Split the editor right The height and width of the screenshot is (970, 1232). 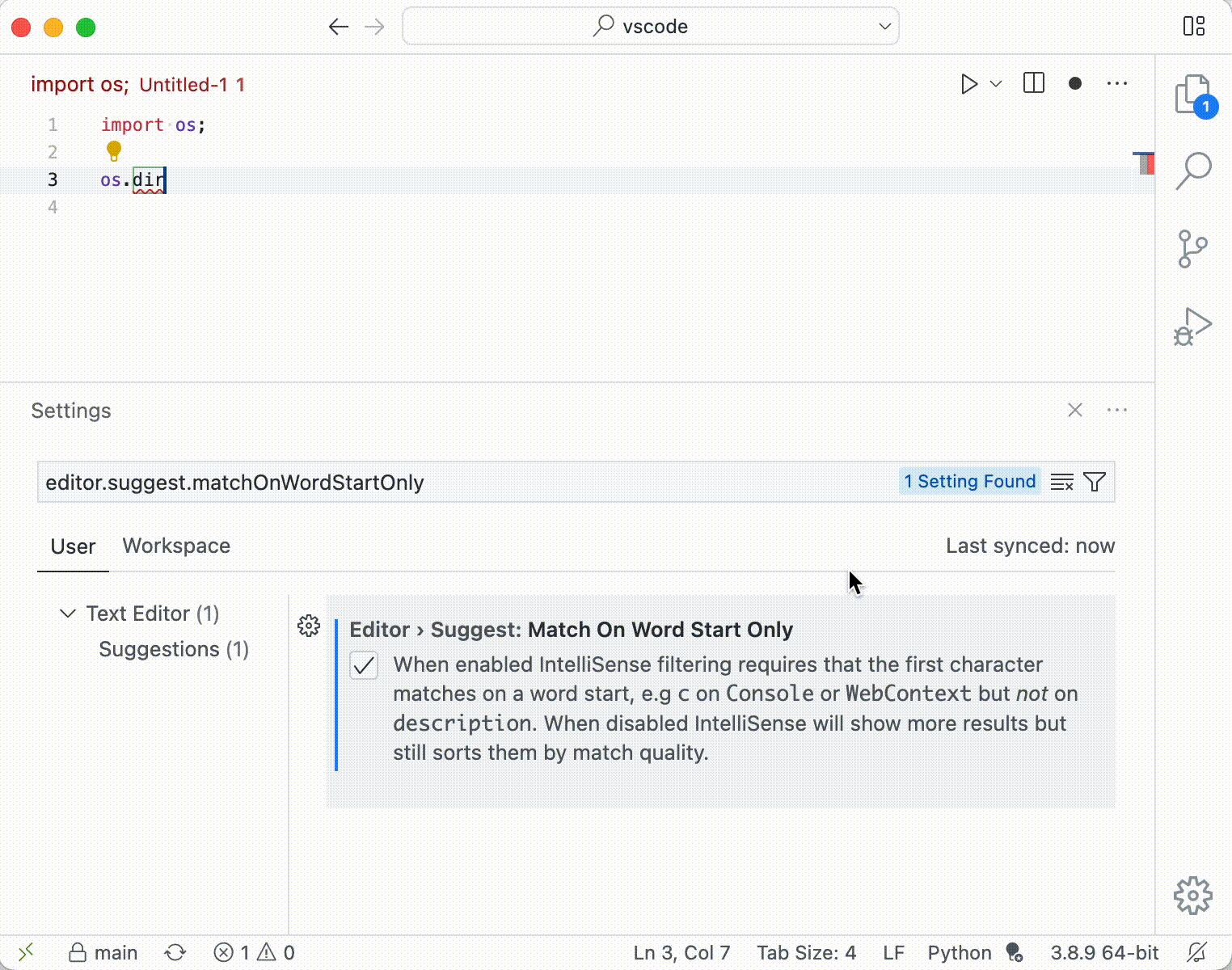pyautogui.click(x=1034, y=83)
